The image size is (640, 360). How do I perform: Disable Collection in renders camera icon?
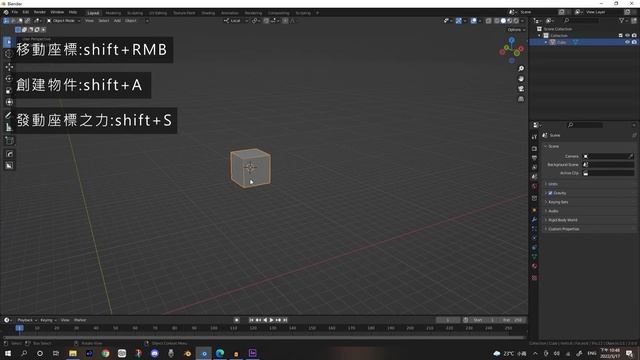click(x=634, y=36)
